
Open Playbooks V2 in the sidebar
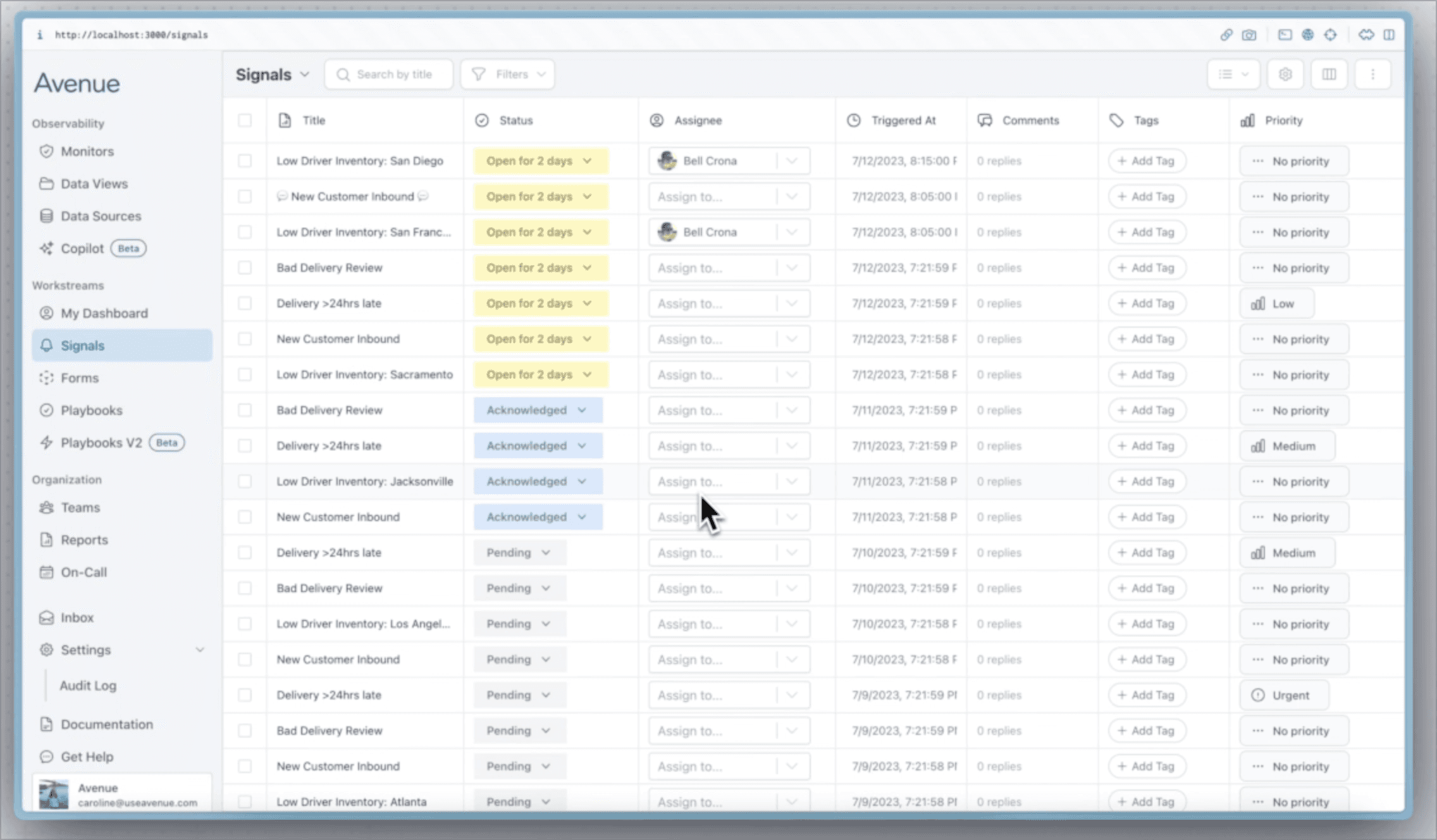pos(101,443)
